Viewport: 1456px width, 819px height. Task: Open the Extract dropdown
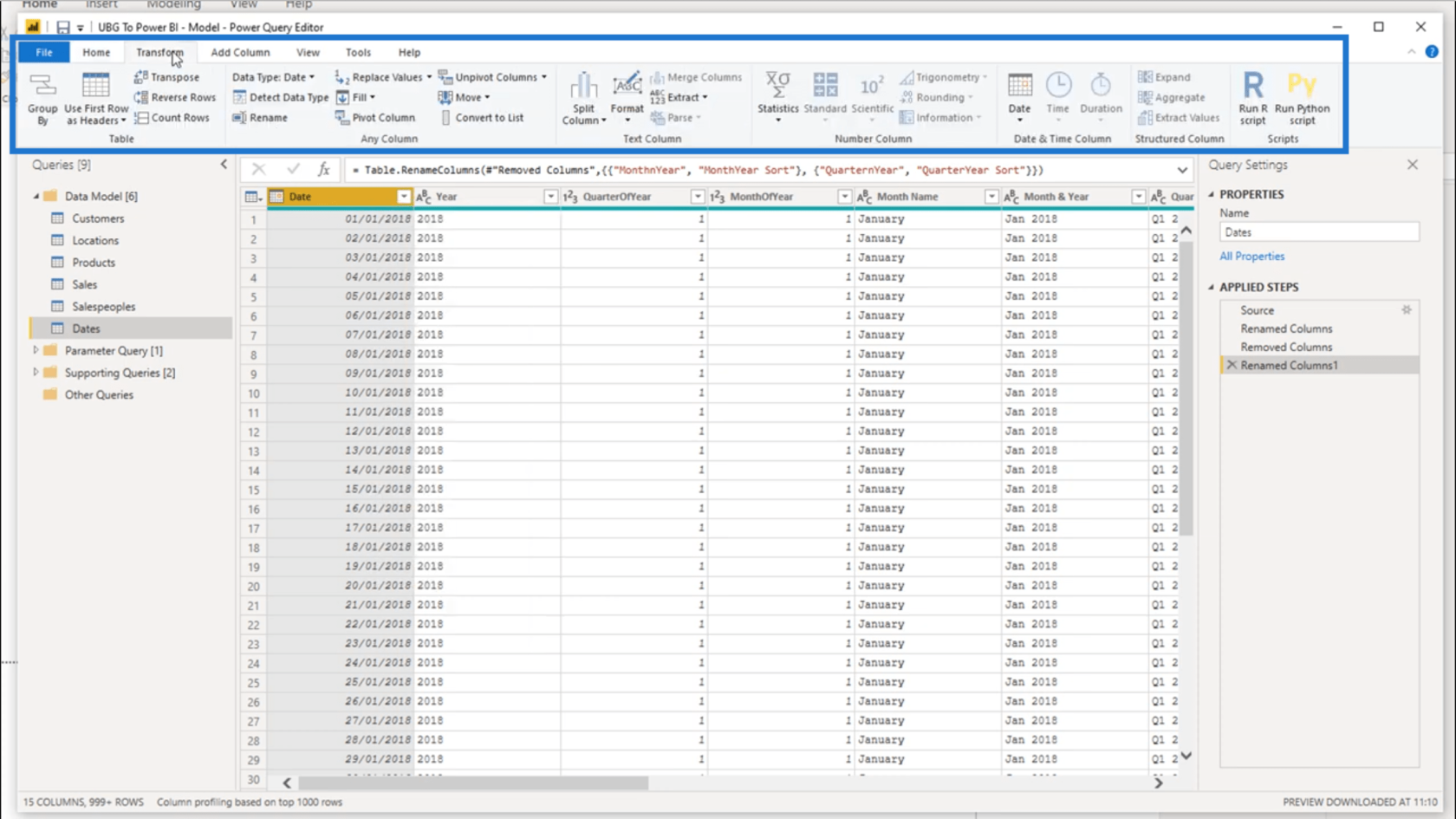click(679, 97)
